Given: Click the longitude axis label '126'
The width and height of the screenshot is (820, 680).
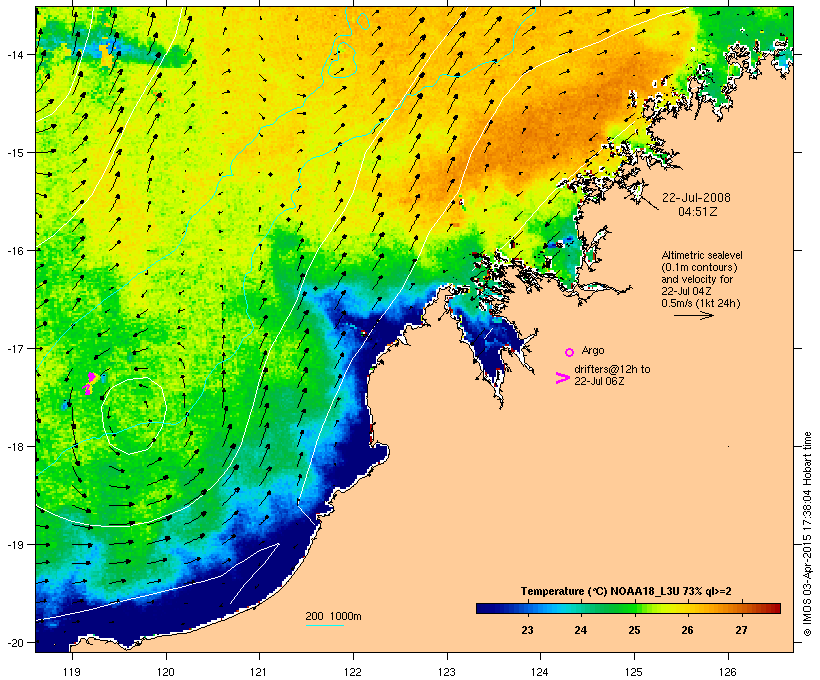Looking at the screenshot, I should 727,672.
